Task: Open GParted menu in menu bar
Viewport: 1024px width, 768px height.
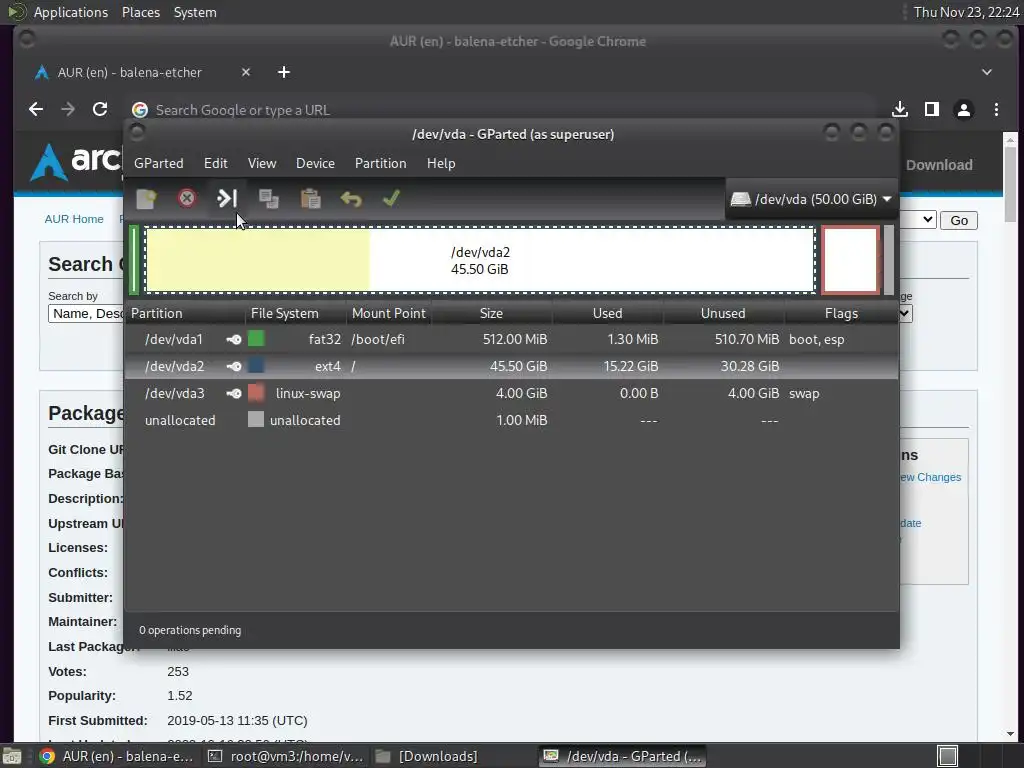Action: (159, 163)
